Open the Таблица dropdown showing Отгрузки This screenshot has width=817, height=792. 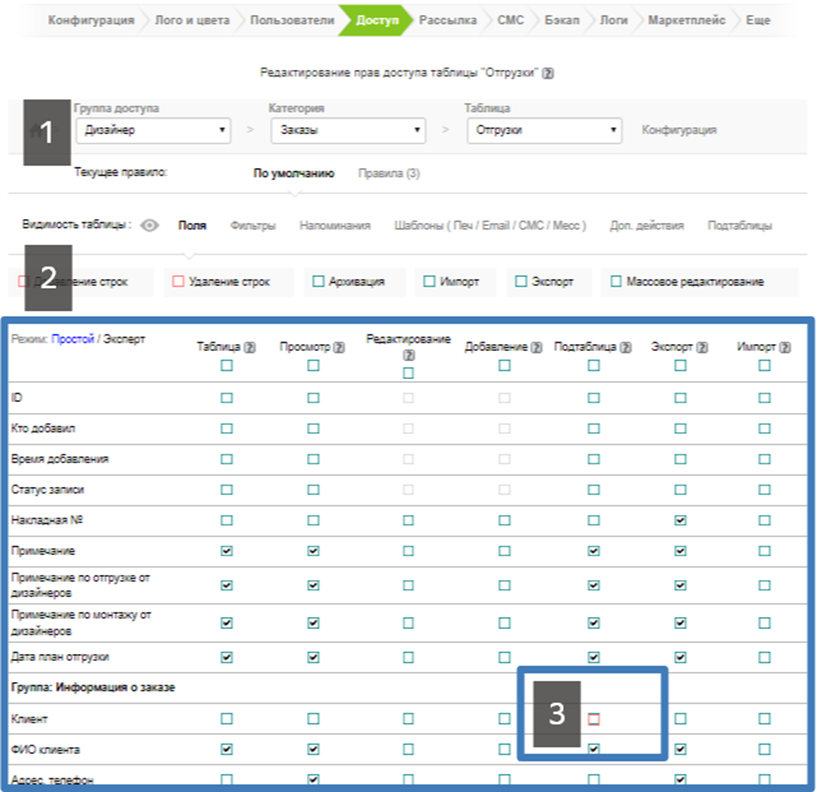click(x=544, y=130)
